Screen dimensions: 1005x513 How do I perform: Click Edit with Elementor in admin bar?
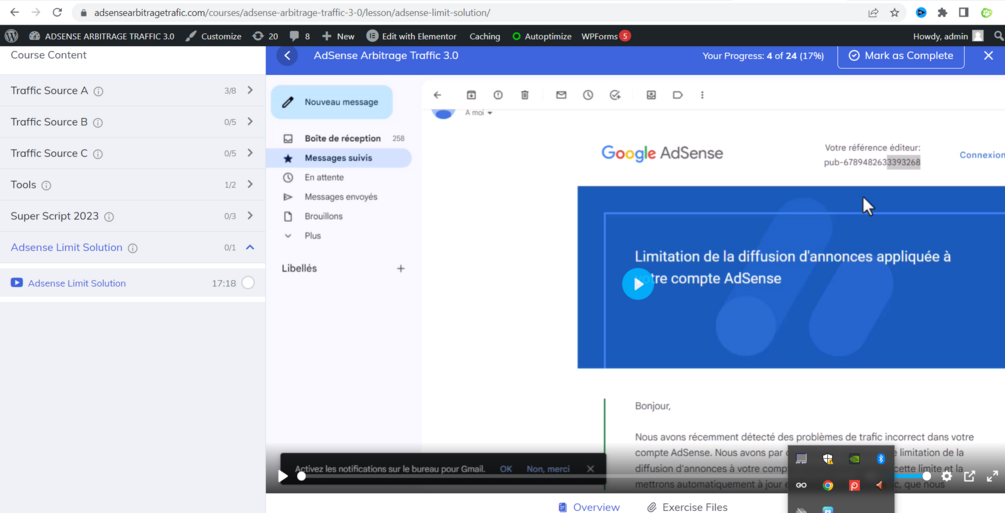pyautogui.click(x=411, y=36)
